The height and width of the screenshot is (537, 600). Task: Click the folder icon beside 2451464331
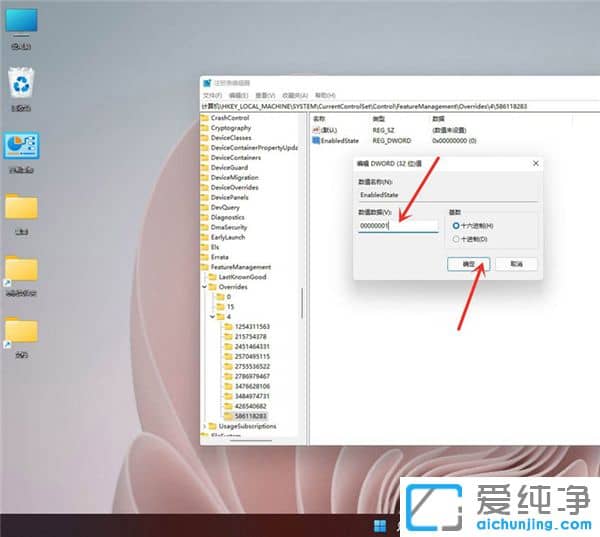tap(228, 346)
